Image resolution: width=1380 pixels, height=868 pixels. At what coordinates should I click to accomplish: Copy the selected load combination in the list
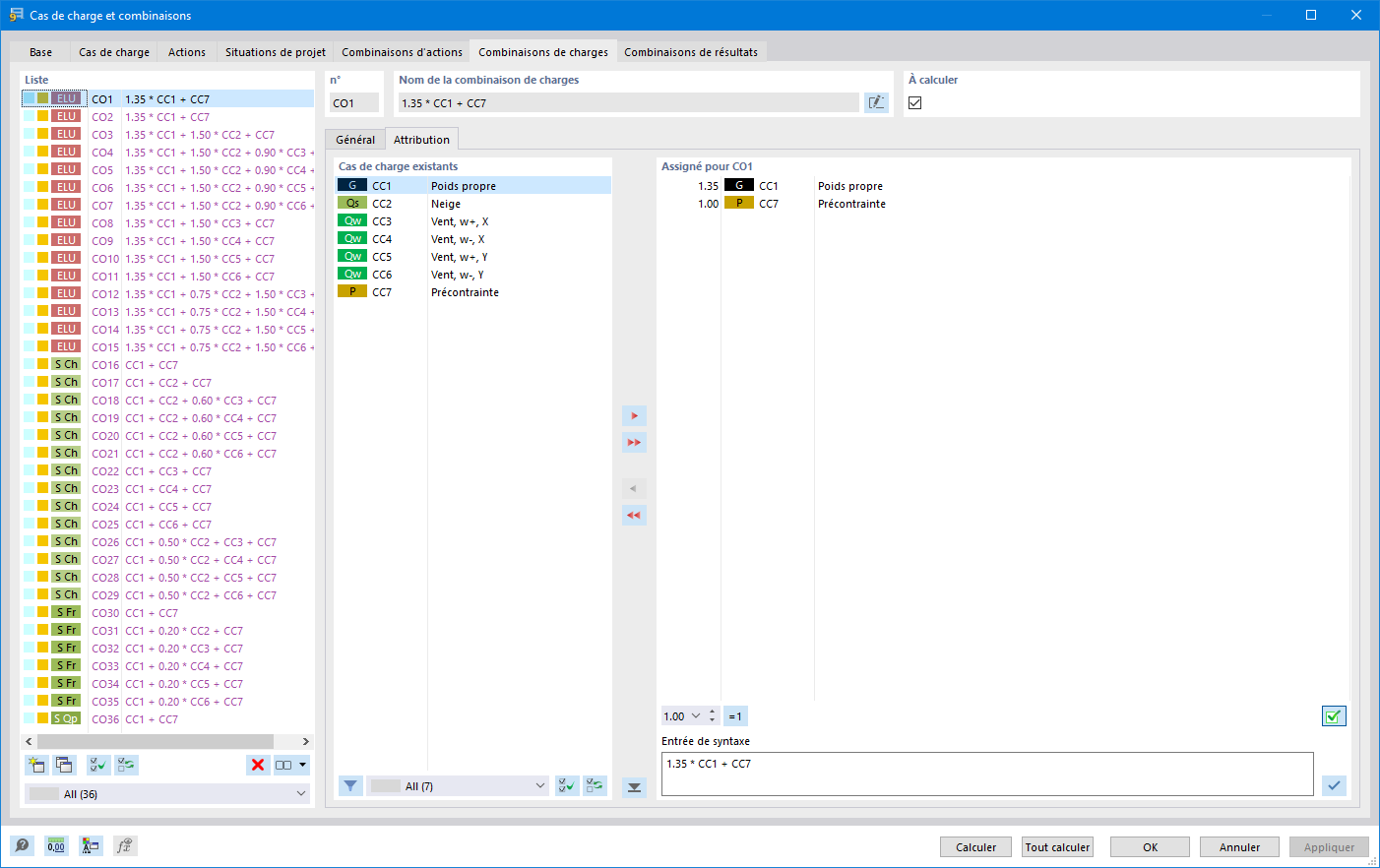(65, 765)
